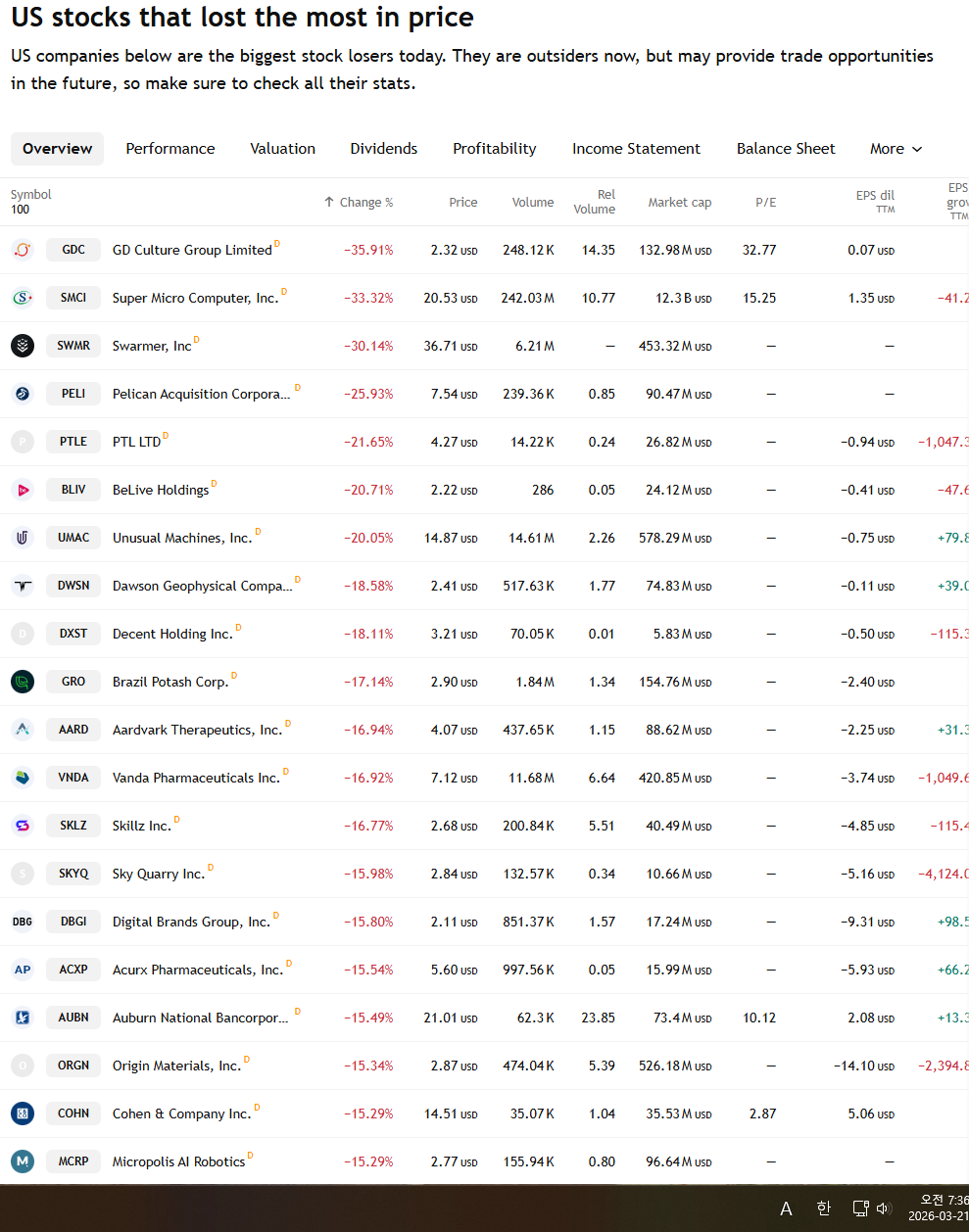Image resolution: width=969 pixels, height=1232 pixels.
Task: Click the Unusual Machines logo icon
Action: pos(23,538)
